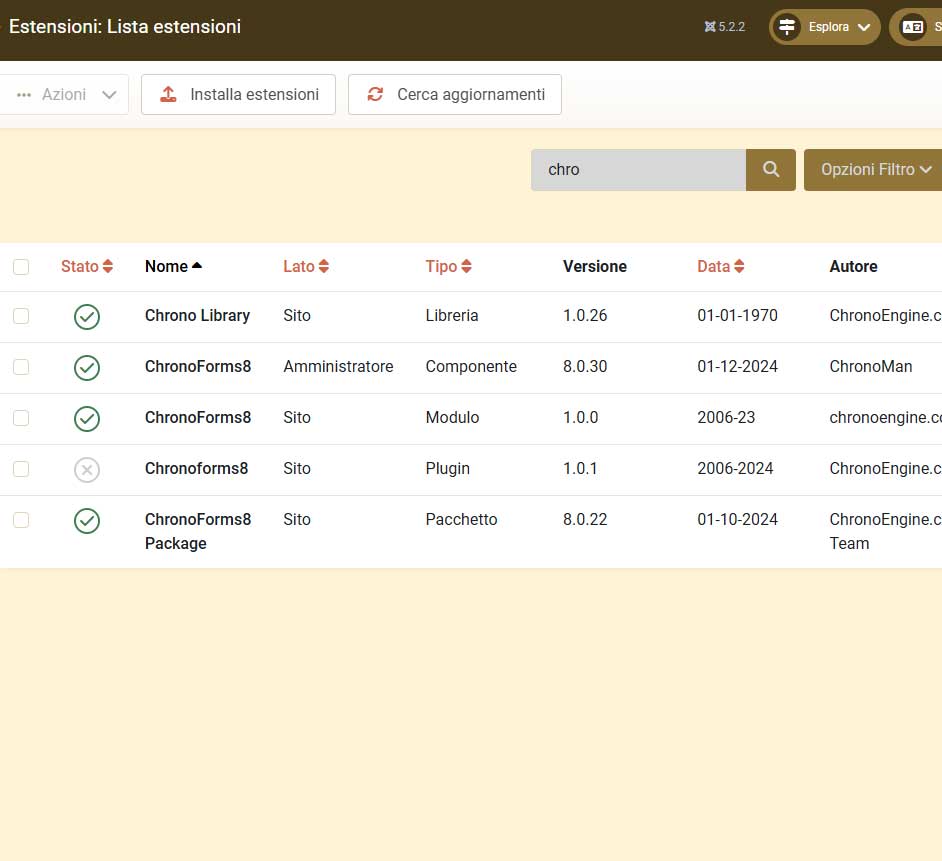Enable the disabled Chronoforms8 plugin status icon
The width and height of the screenshot is (942, 861).
pos(87,470)
